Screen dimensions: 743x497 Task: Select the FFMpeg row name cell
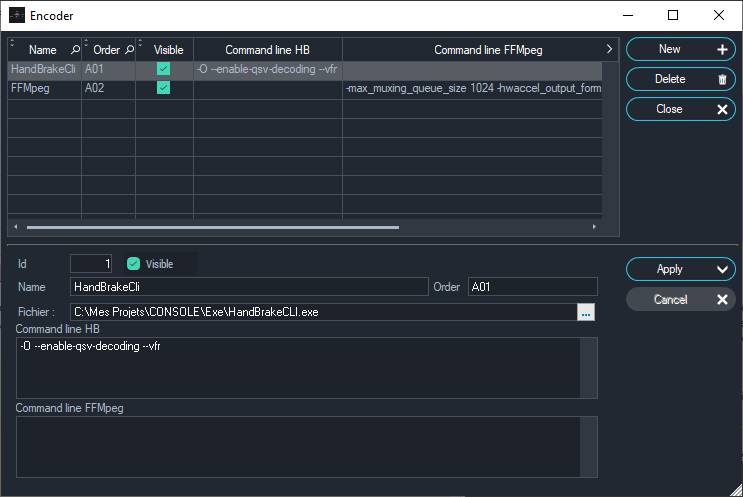[x=44, y=88]
